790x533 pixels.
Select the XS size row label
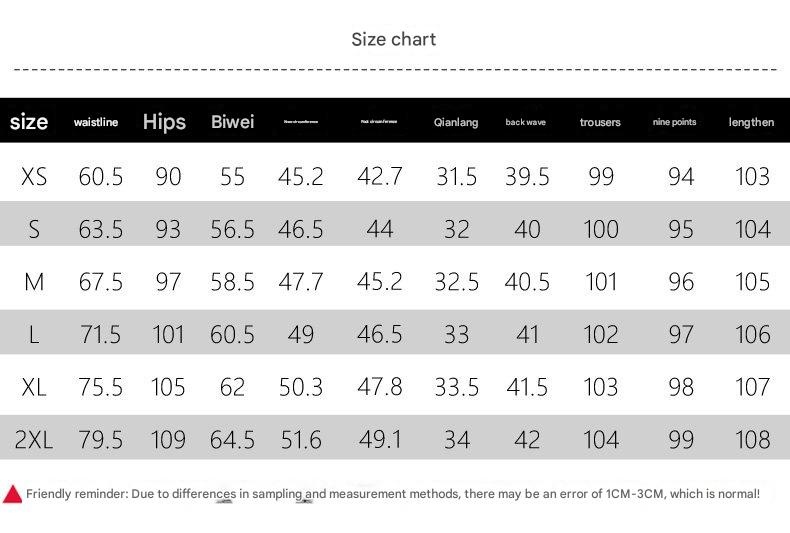[34, 177]
